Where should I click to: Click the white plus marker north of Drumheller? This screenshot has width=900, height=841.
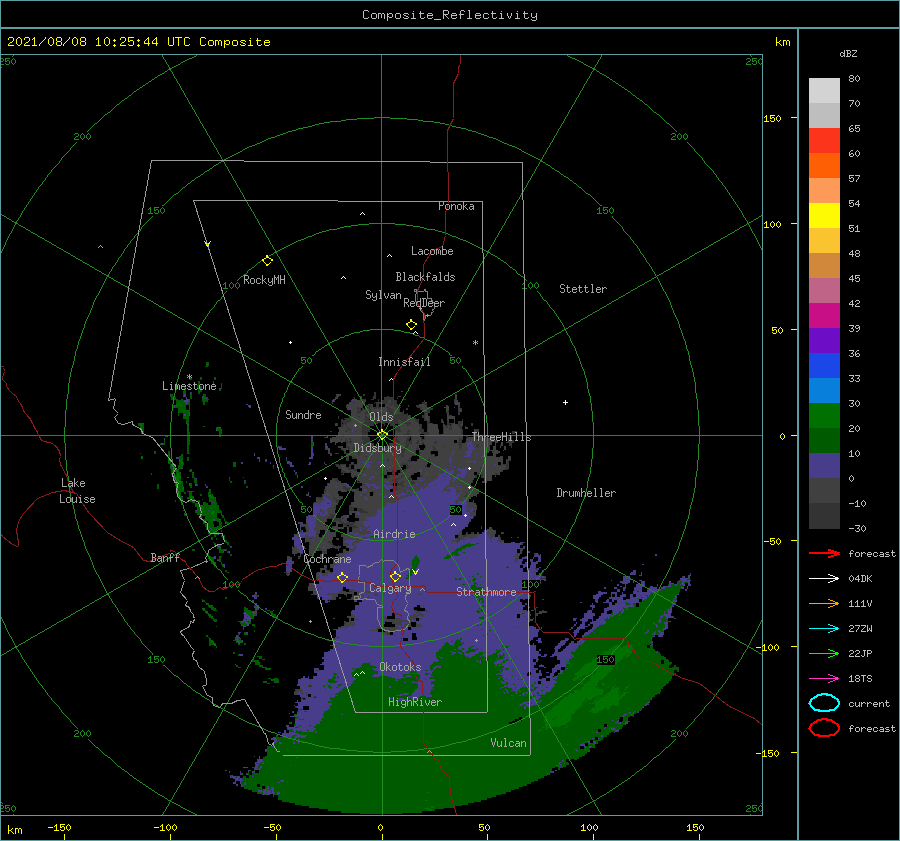click(565, 402)
